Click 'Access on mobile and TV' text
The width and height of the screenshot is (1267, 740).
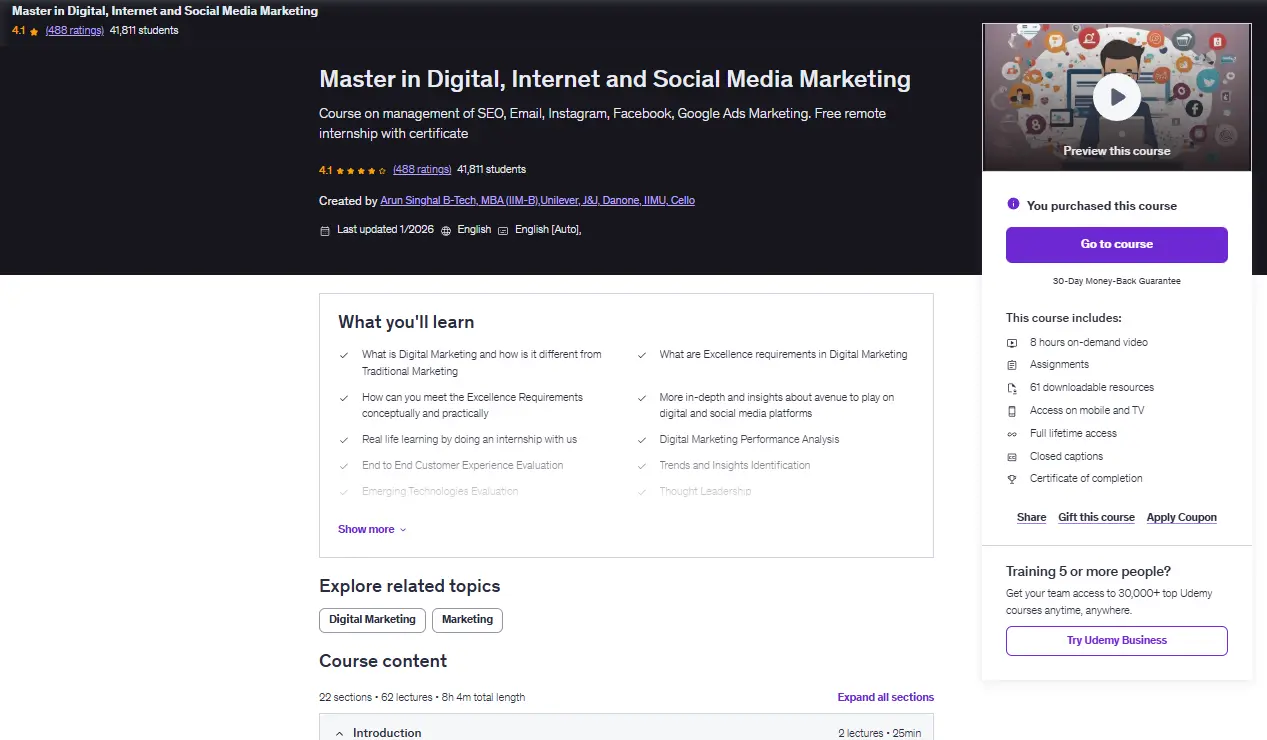click(x=1087, y=410)
